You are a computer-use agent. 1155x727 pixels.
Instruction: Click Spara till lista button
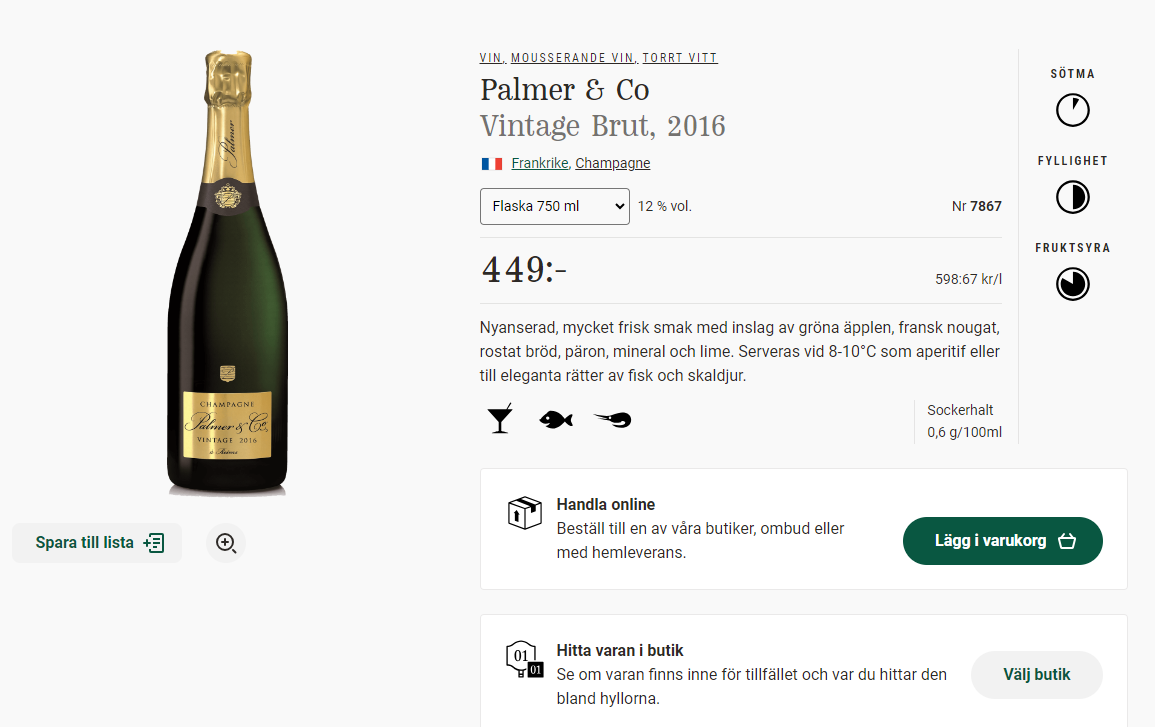point(98,543)
